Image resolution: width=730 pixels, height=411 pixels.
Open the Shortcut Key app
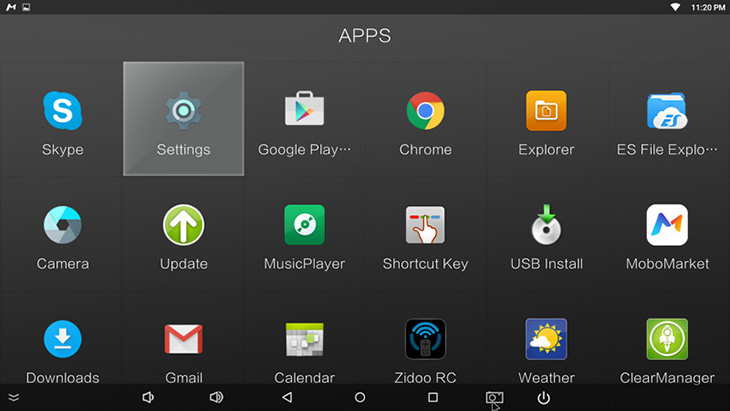(x=425, y=234)
